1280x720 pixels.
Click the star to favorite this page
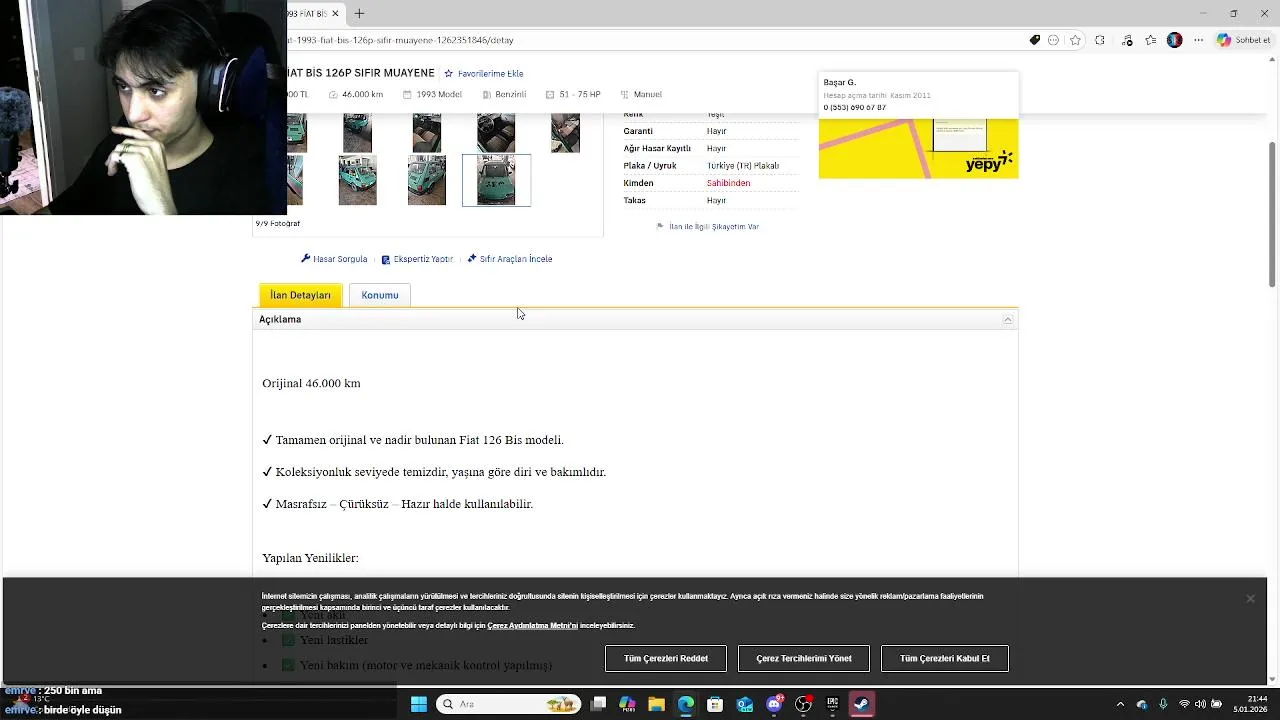click(1075, 40)
